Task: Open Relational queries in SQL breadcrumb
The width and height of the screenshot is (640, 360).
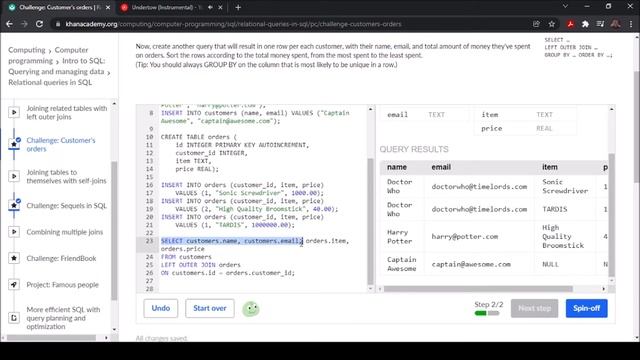Action: tap(50, 82)
